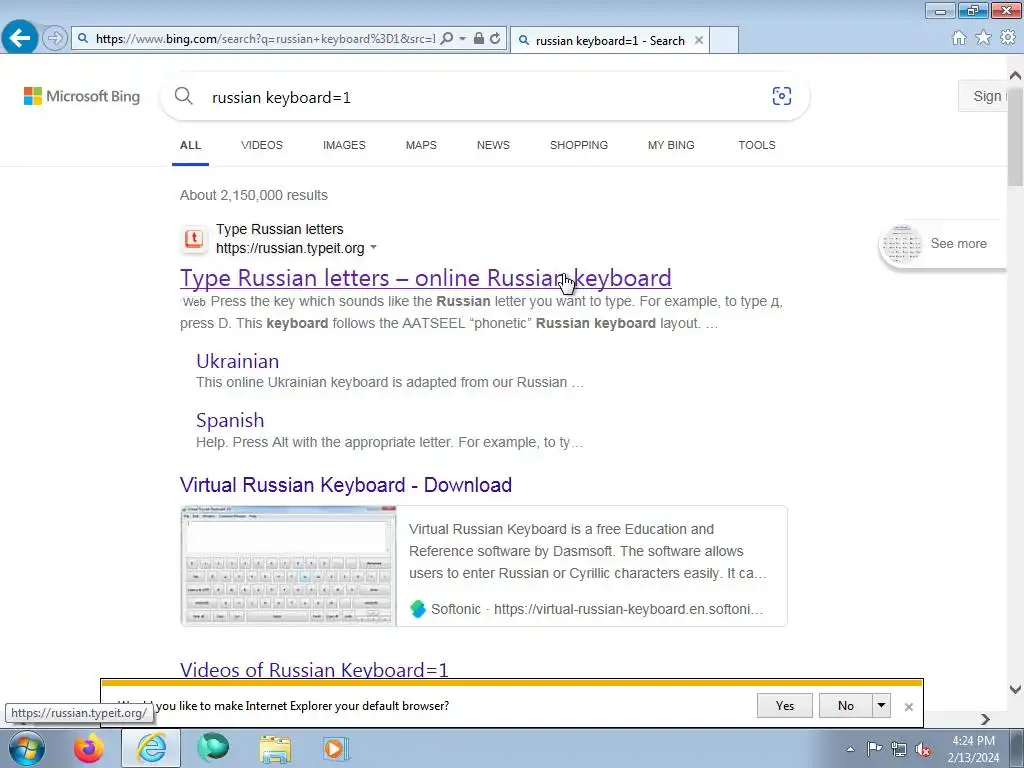This screenshot has height=768, width=1024.
Task: Click the address bar search magnifier icon
Action: 447,39
